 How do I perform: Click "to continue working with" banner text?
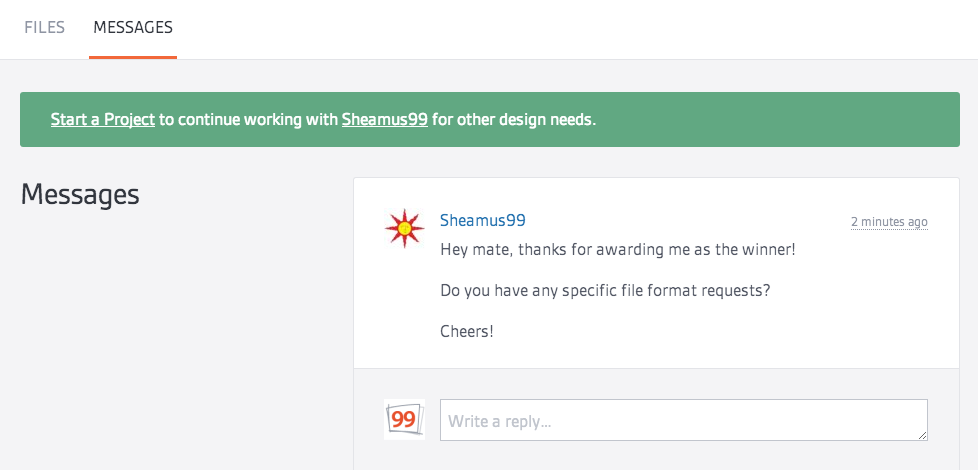(x=248, y=120)
